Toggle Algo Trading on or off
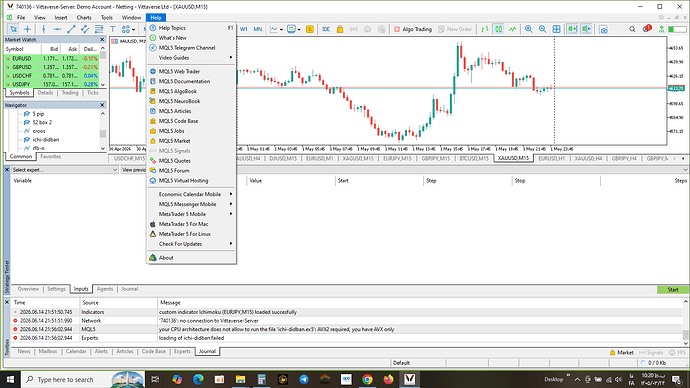This screenshot has width=690, height=388. (413, 29)
